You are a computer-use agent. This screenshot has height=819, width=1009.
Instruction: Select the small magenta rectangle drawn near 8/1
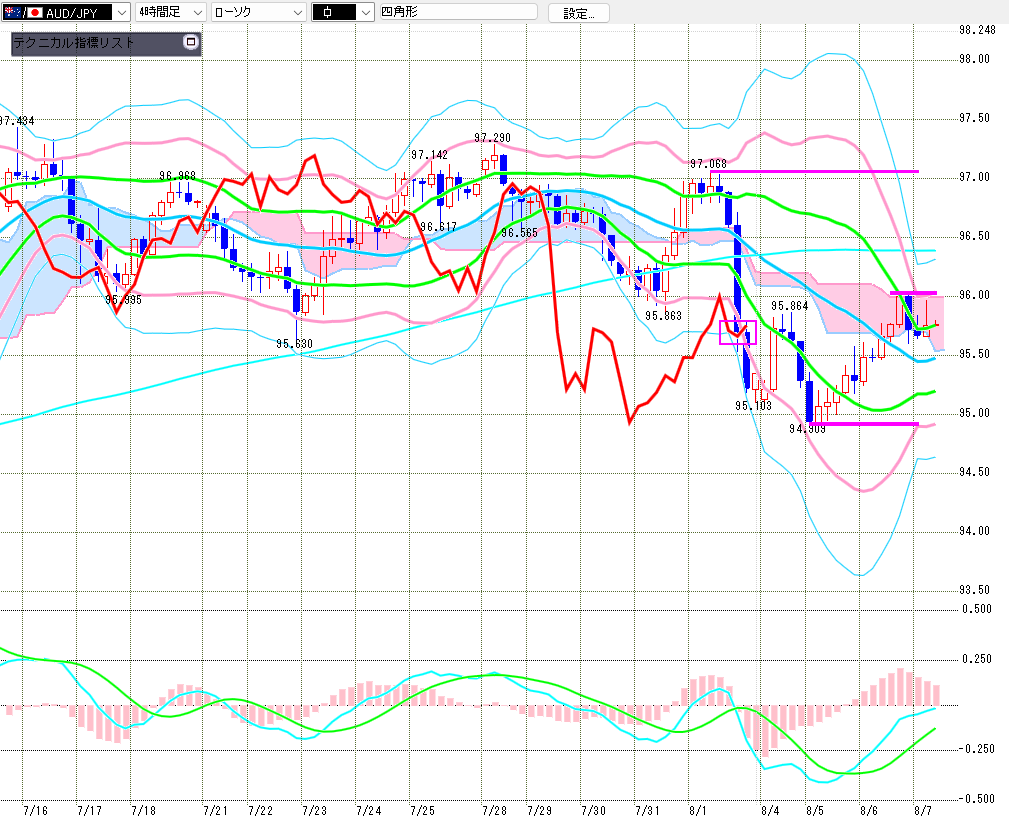737,332
